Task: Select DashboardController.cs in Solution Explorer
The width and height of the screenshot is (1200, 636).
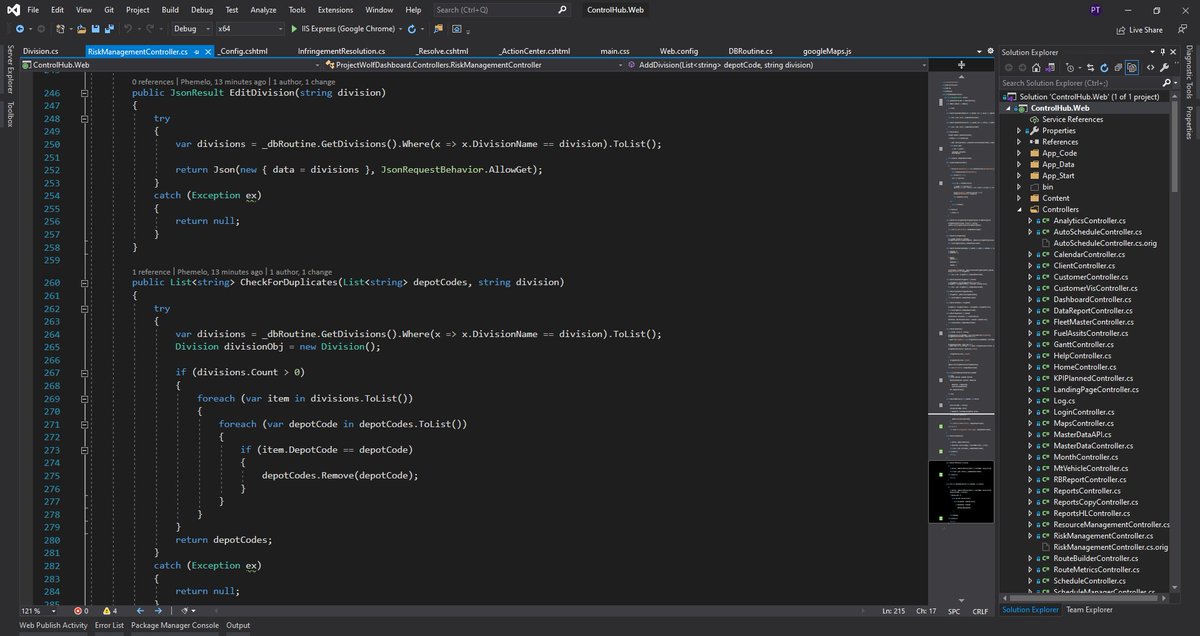Action: click(1092, 299)
